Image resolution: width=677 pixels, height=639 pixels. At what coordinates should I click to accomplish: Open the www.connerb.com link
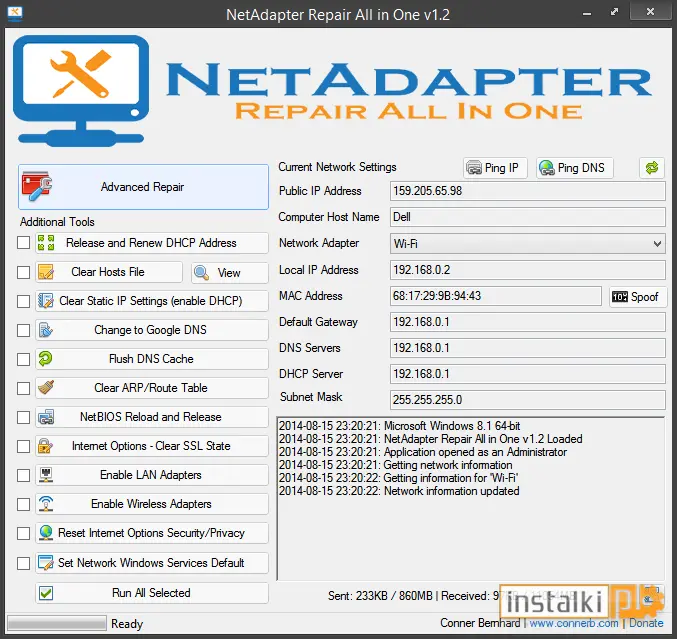click(574, 623)
